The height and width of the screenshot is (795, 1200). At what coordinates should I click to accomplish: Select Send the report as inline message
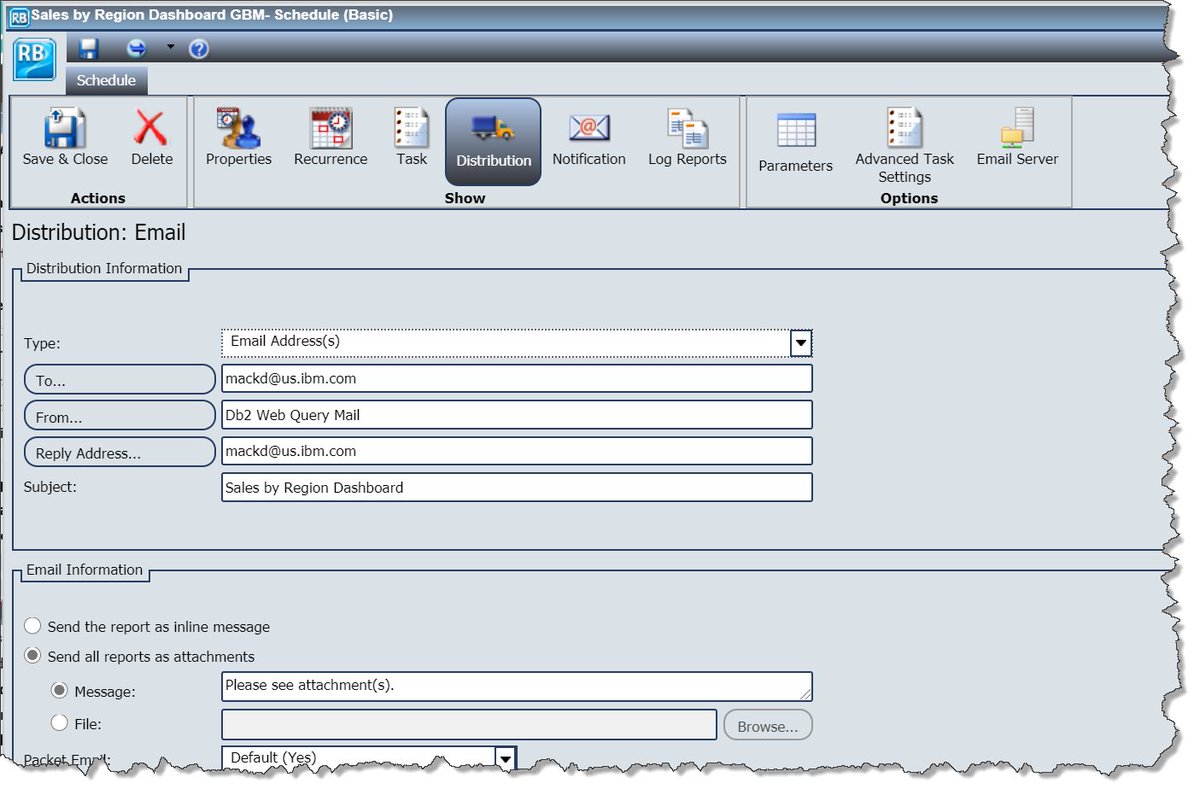[x=33, y=625]
